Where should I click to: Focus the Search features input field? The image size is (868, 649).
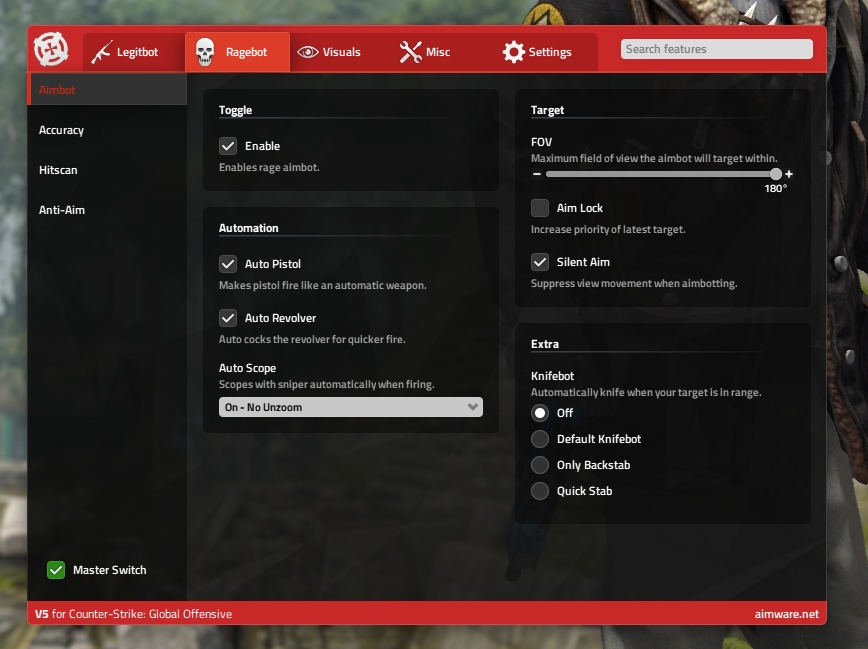tap(716, 49)
